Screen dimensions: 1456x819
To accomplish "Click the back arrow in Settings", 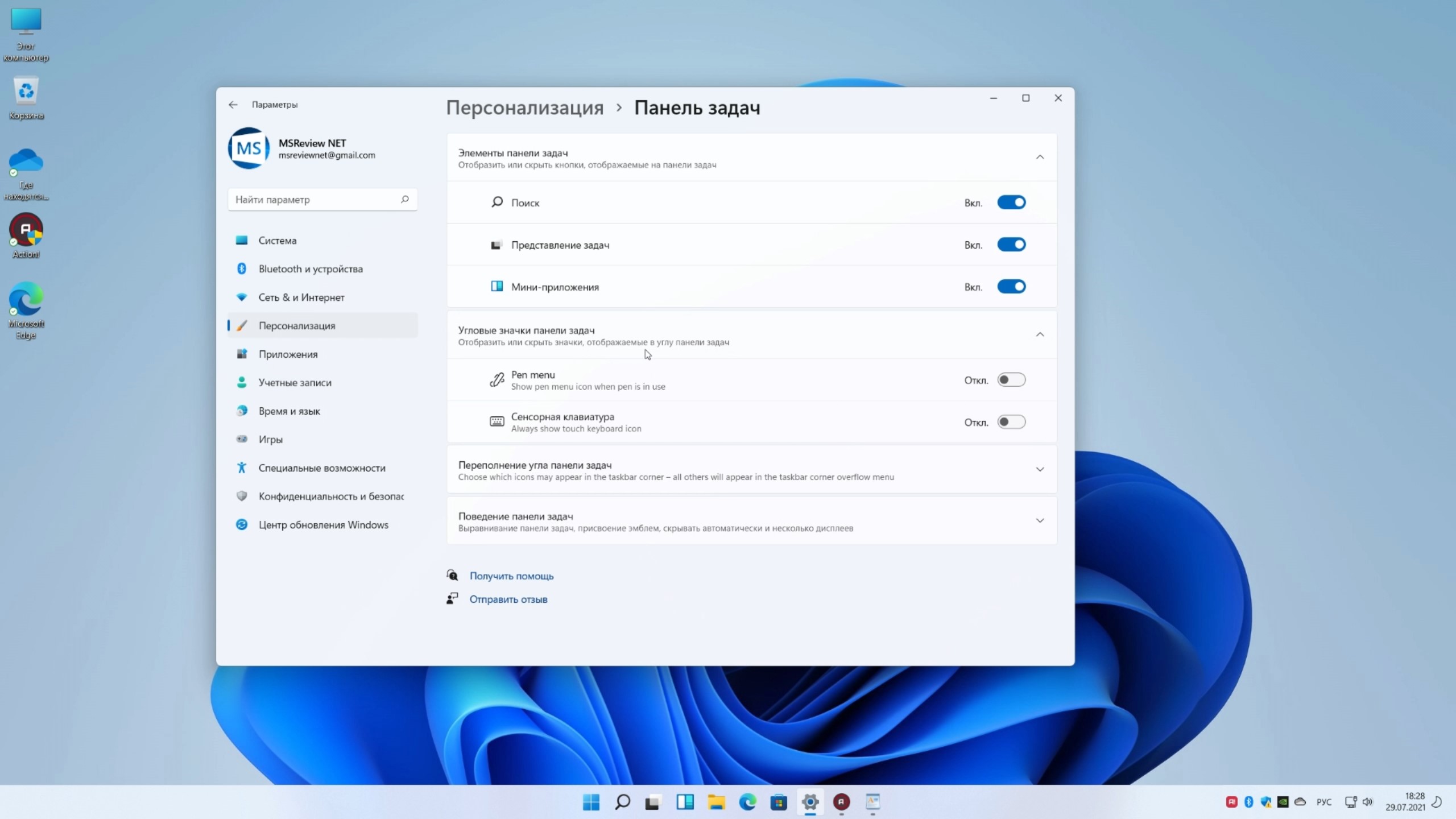I will click(x=233, y=105).
